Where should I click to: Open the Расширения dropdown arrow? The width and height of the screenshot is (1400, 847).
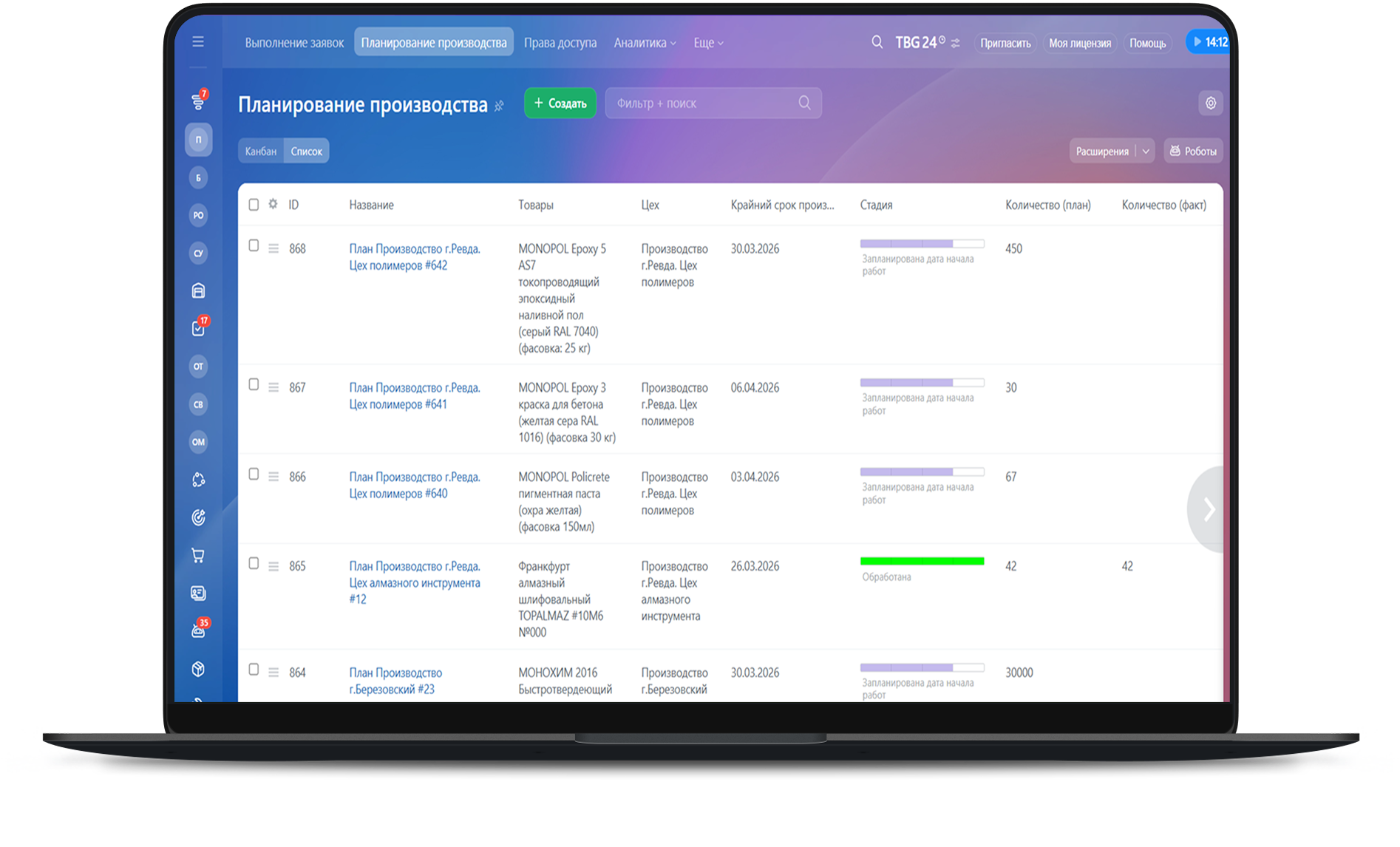pyautogui.click(x=1146, y=152)
